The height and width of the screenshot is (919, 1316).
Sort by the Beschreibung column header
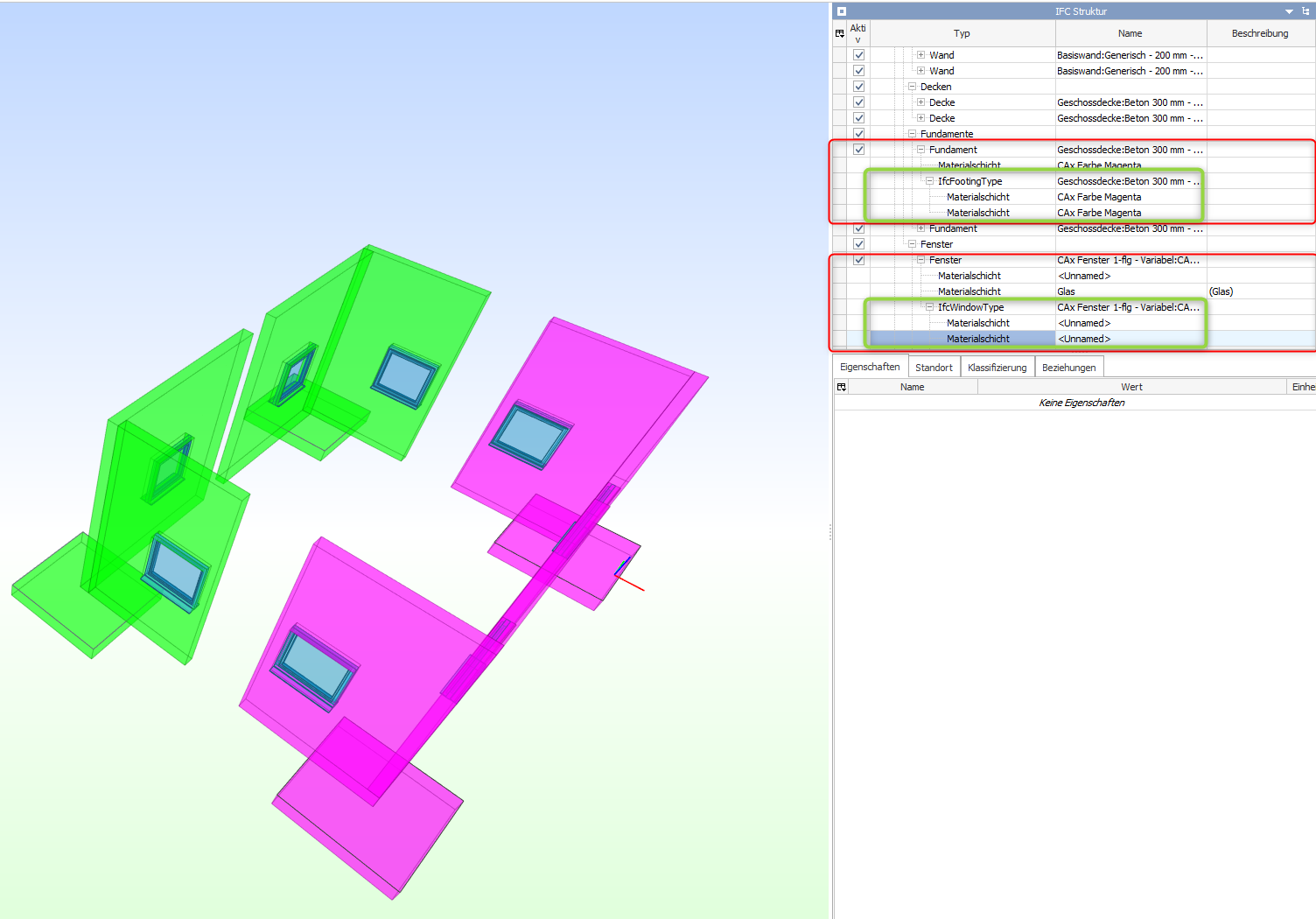point(1259,33)
